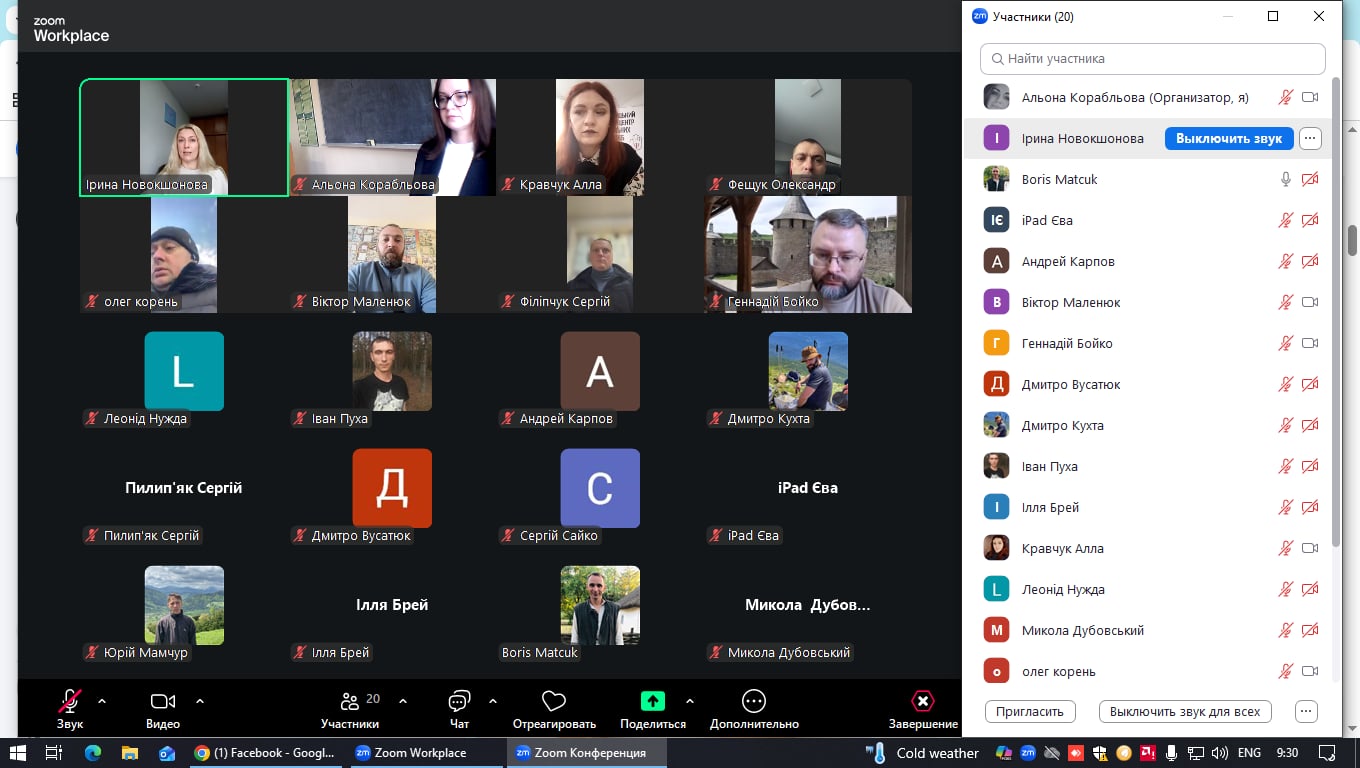Toggle the Звук microphone mute button
The image size is (1360, 768).
tap(70, 701)
